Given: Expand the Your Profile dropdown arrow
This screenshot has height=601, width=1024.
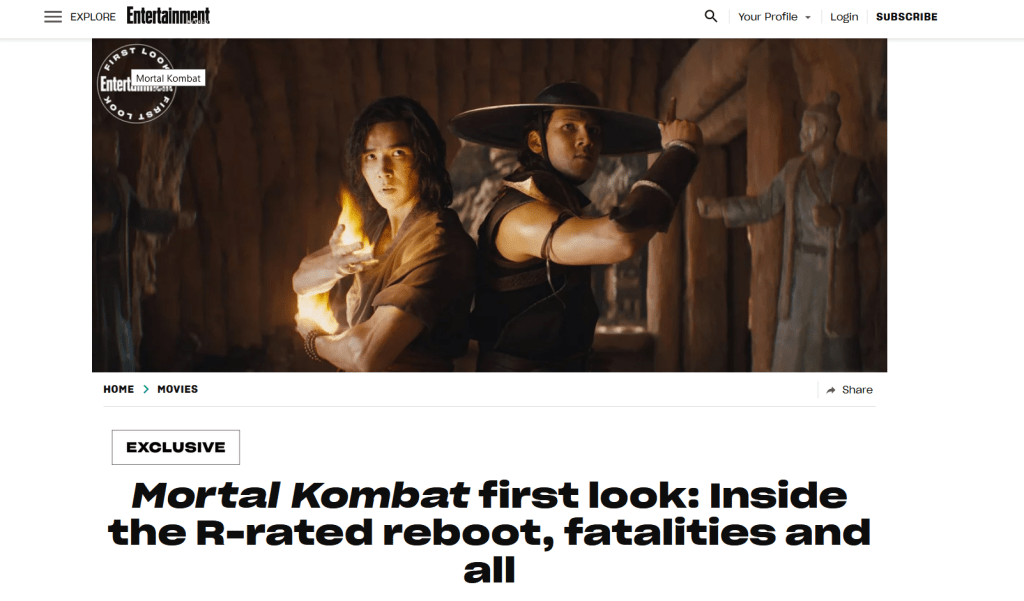Looking at the screenshot, I should click(808, 18).
